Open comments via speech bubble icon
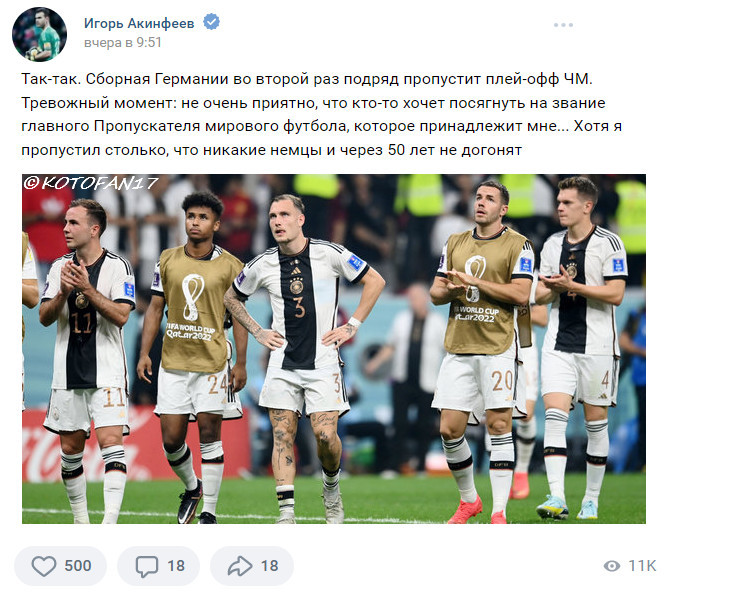This screenshot has height=593, width=730. point(147,566)
